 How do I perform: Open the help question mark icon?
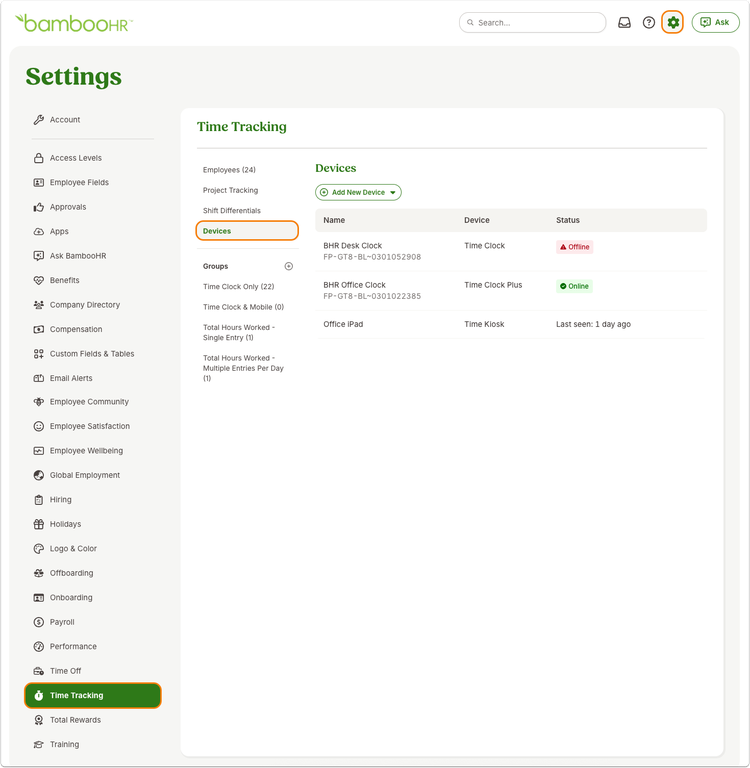[649, 23]
